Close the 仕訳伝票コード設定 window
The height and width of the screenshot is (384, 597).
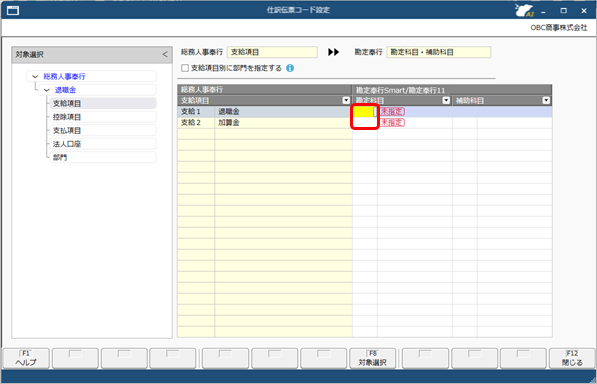[x=584, y=11]
